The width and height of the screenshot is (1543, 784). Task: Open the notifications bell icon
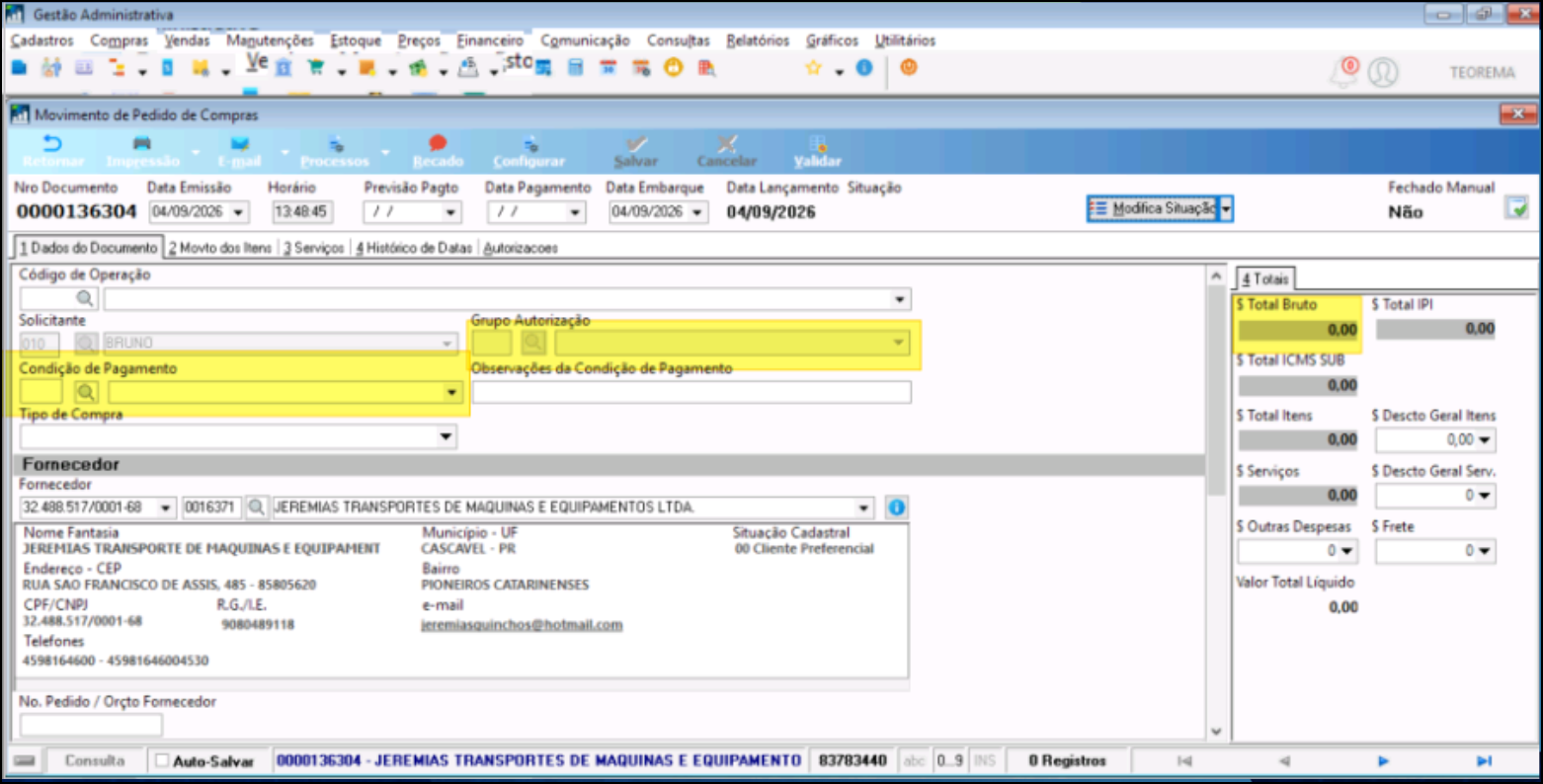click(x=1343, y=72)
